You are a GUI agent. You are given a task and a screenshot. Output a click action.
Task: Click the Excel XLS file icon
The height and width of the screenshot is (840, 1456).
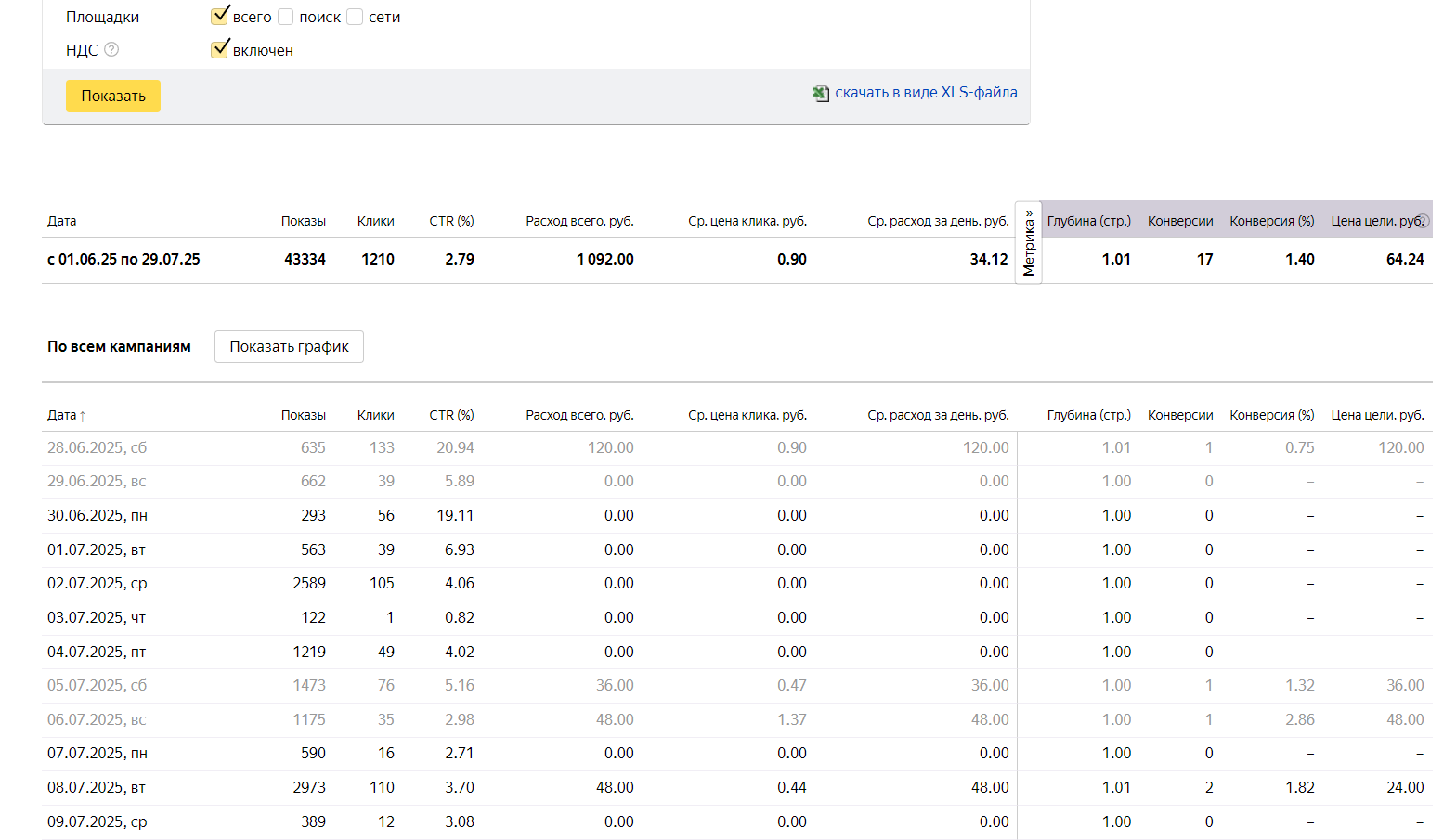point(821,93)
